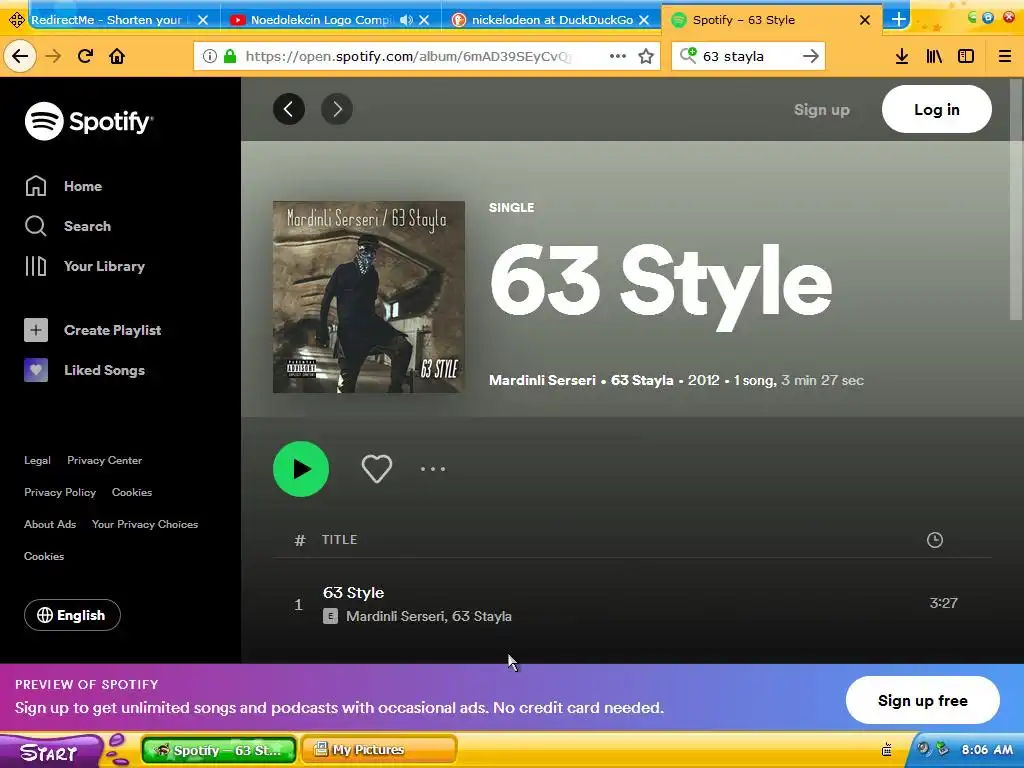Open Home in the sidebar
The width and height of the screenshot is (1024, 768).
64,186
